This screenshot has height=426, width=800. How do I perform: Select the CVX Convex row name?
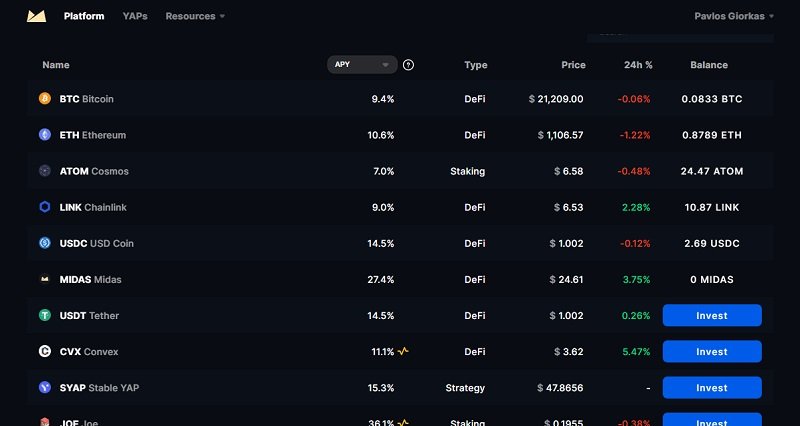[x=89, y=352]
